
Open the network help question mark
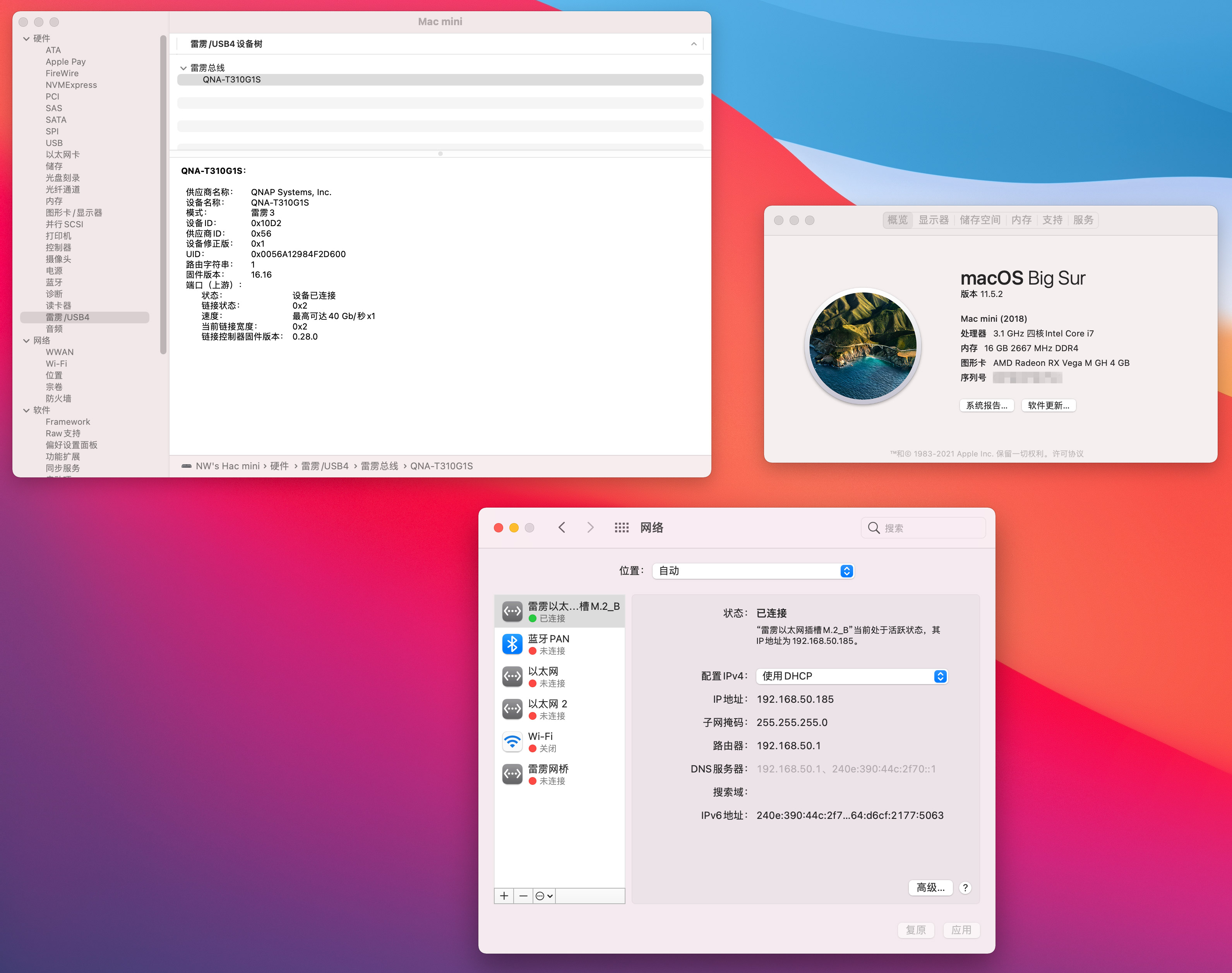pos(965,887)
